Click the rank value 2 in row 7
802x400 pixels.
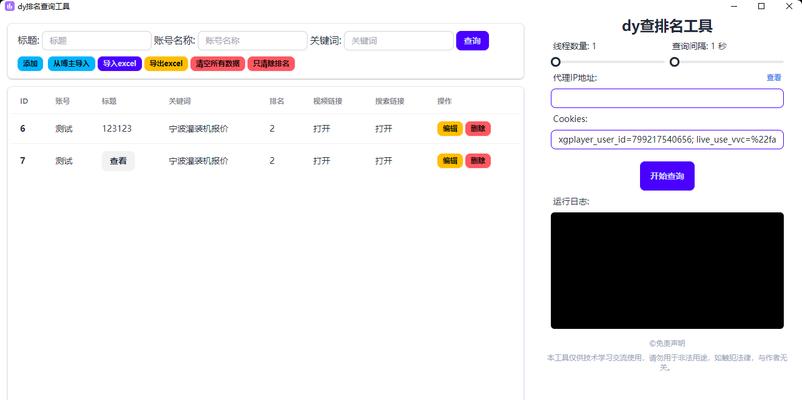(x=272, y=161)
